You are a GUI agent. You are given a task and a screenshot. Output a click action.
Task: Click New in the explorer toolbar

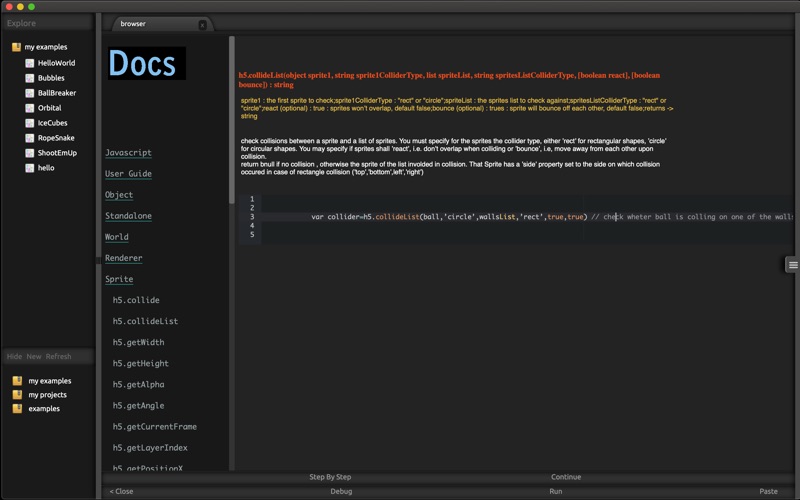coord(34,357)
